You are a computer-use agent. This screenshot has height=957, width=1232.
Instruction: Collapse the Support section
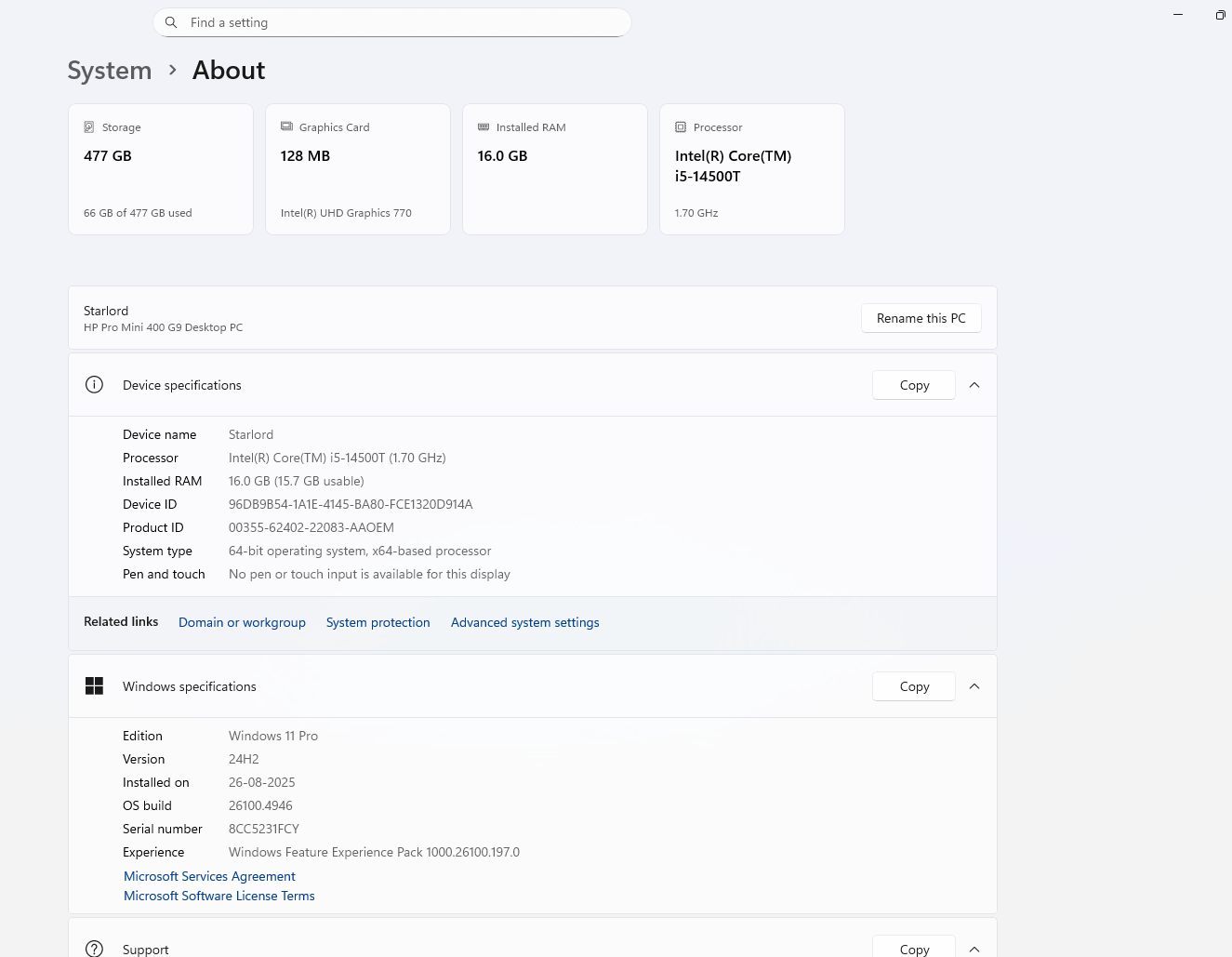[x=974, y=949]
